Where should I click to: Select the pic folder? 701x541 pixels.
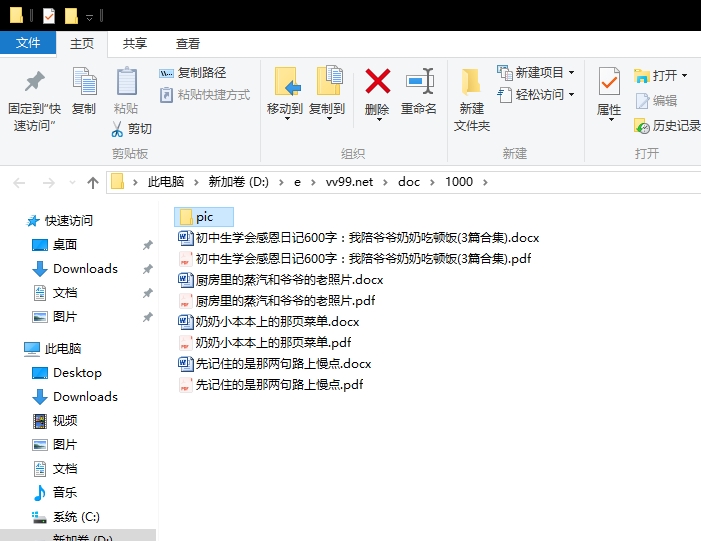pos(203,217)
